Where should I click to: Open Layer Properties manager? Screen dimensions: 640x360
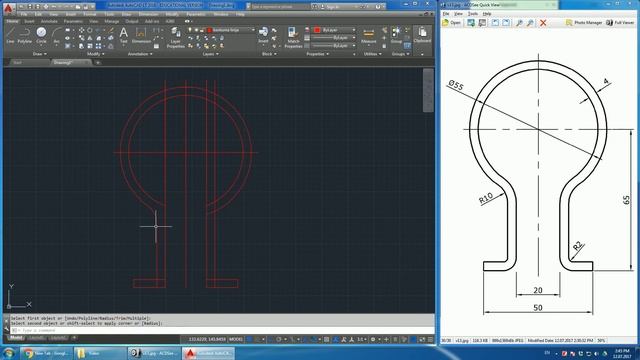(176, 37)
